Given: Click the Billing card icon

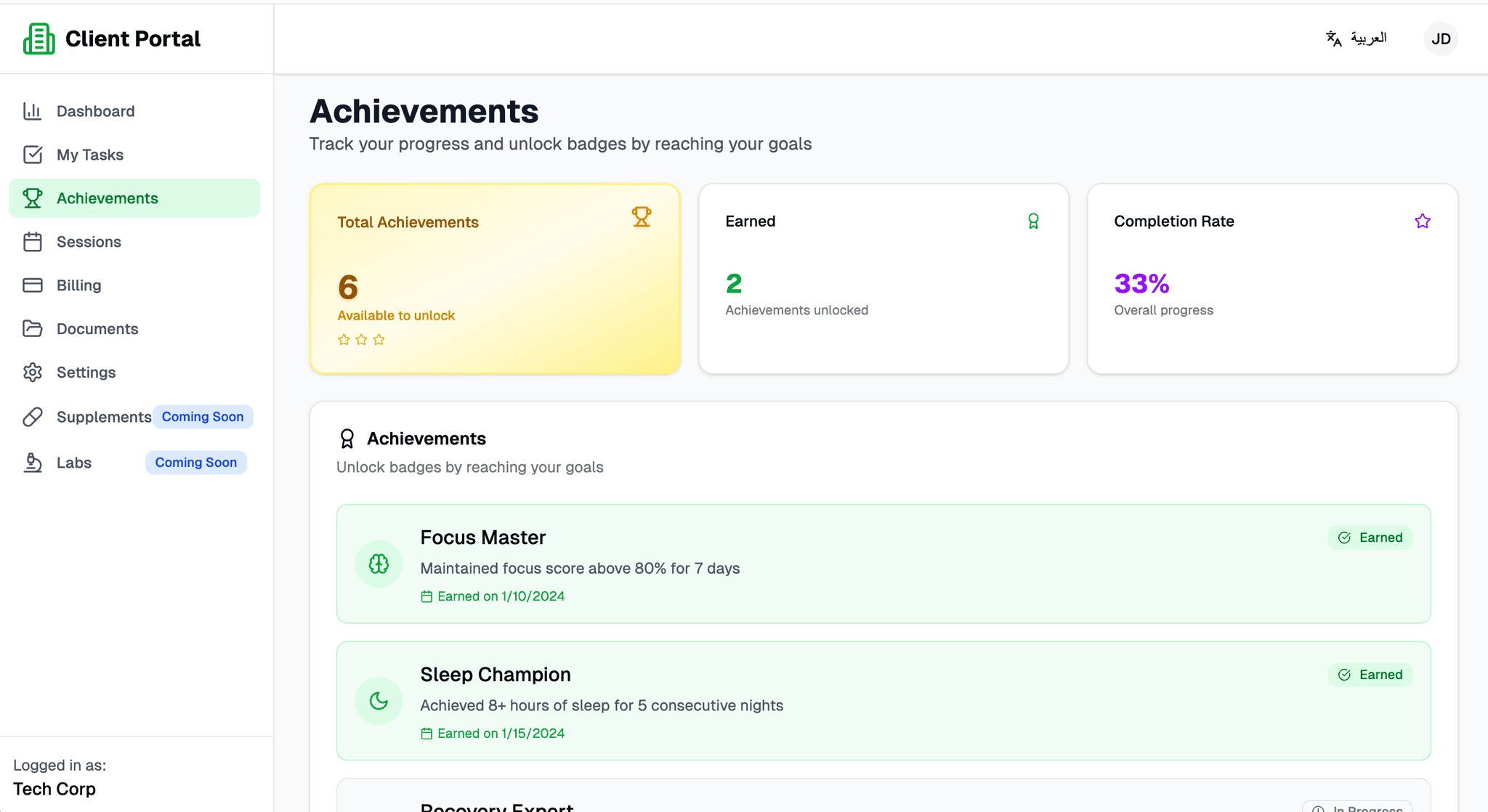Looking at the screenshot, I should tap(33, 285).
